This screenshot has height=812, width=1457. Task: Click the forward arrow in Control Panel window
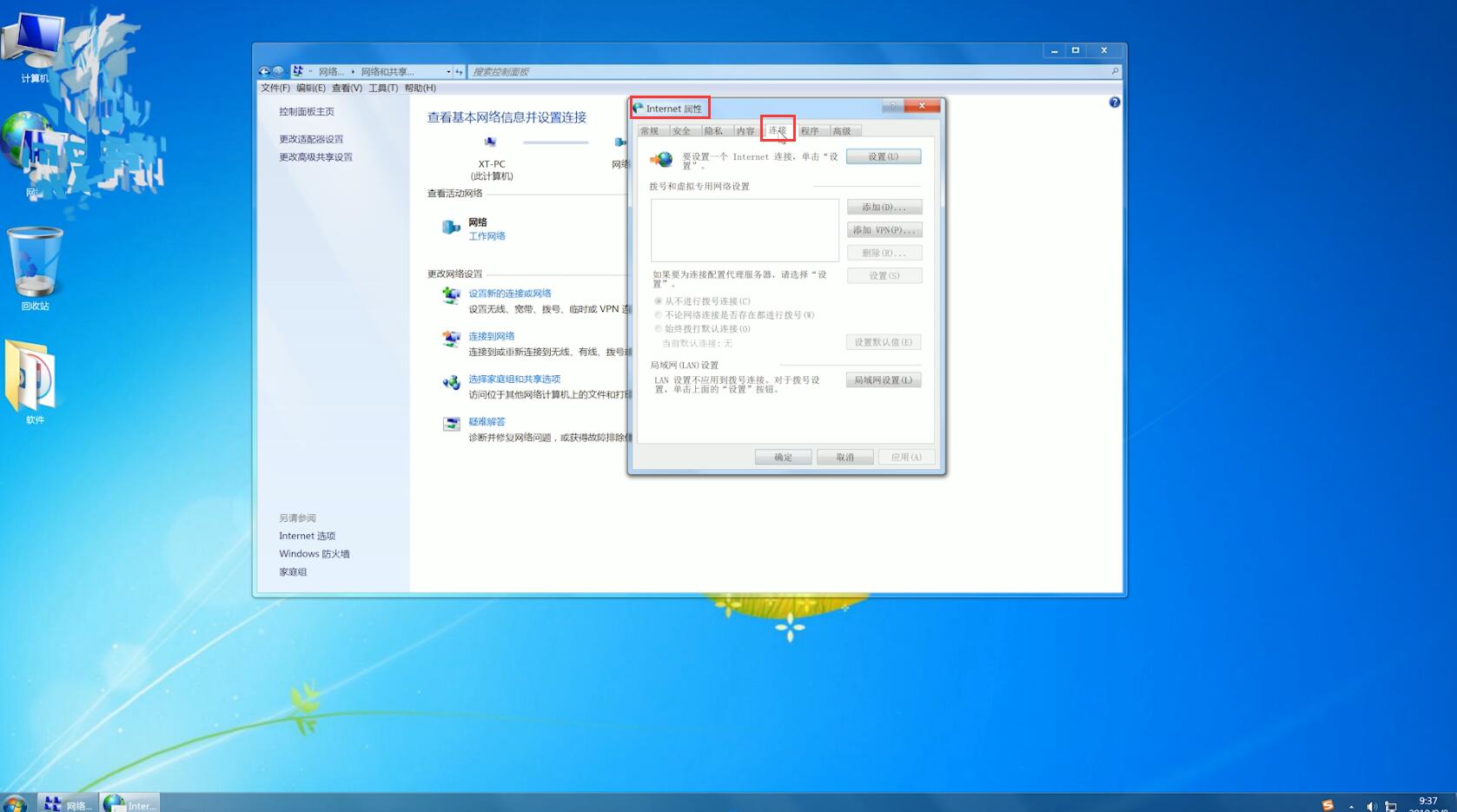278,71
